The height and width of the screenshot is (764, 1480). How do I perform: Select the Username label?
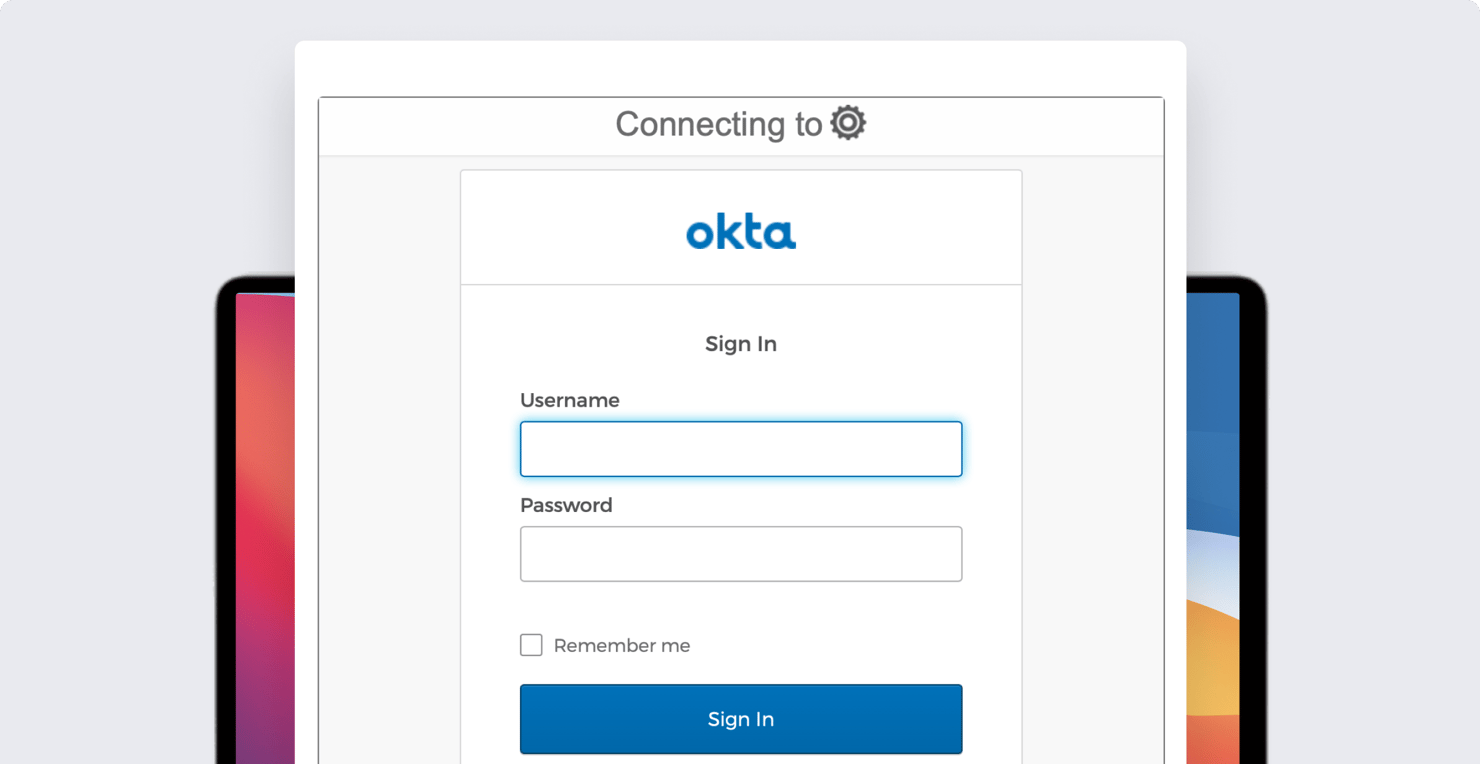click(569, 400)
